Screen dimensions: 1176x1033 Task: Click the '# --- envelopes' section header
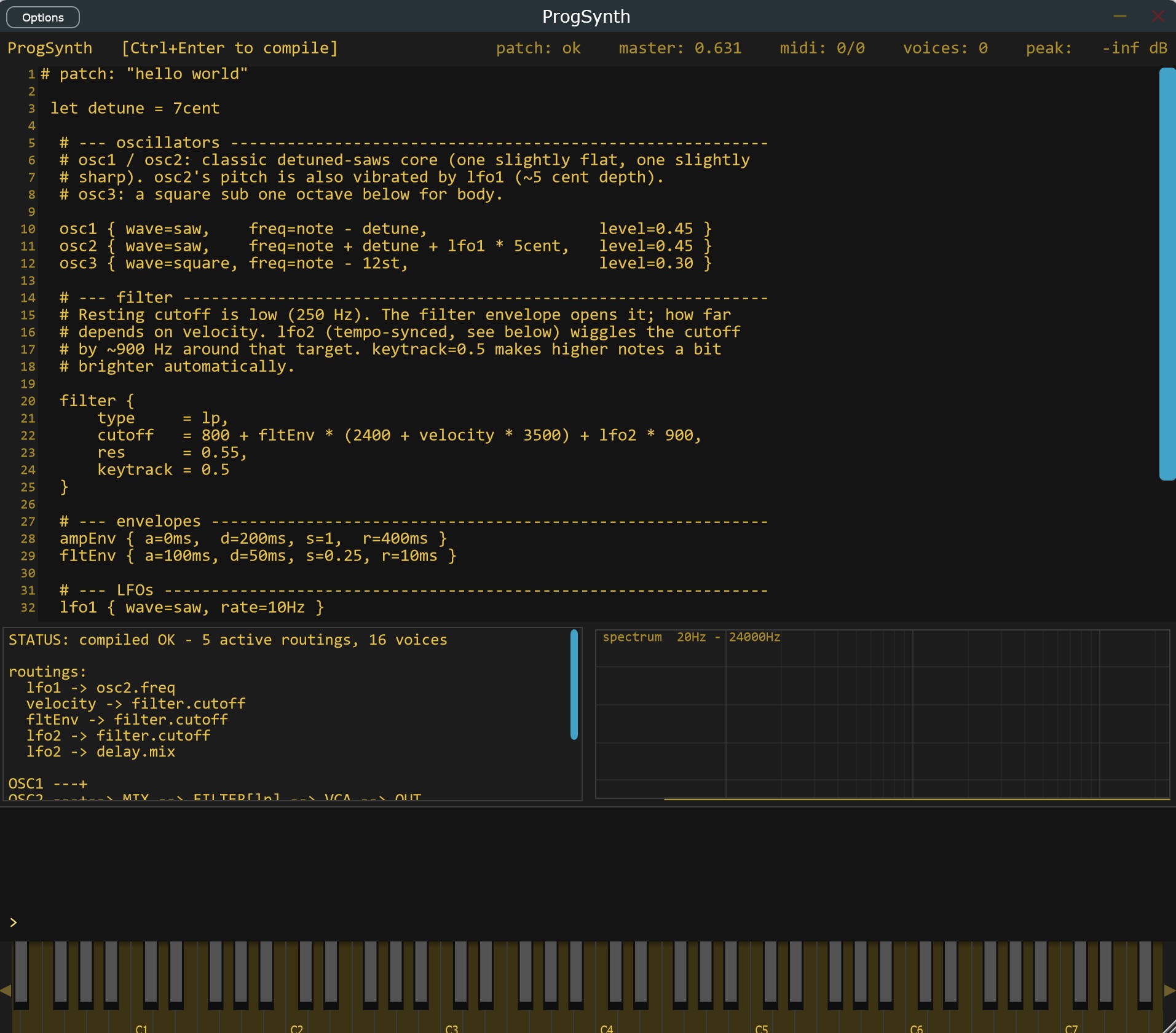(414, 521)
